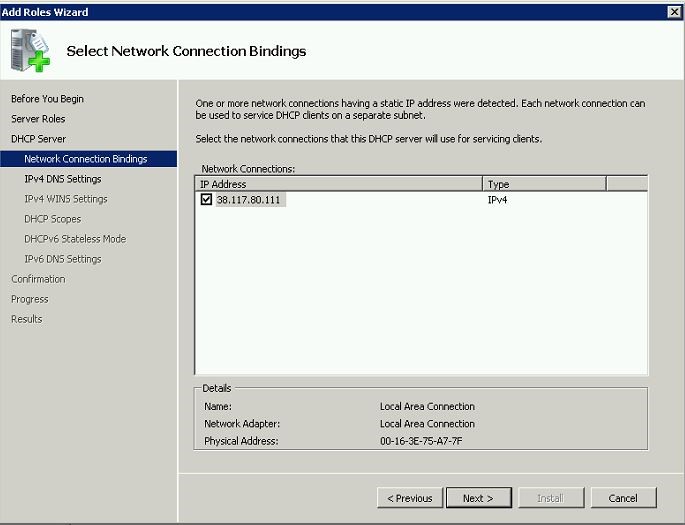Close the Add Roles Wizard window

point(675,12)
